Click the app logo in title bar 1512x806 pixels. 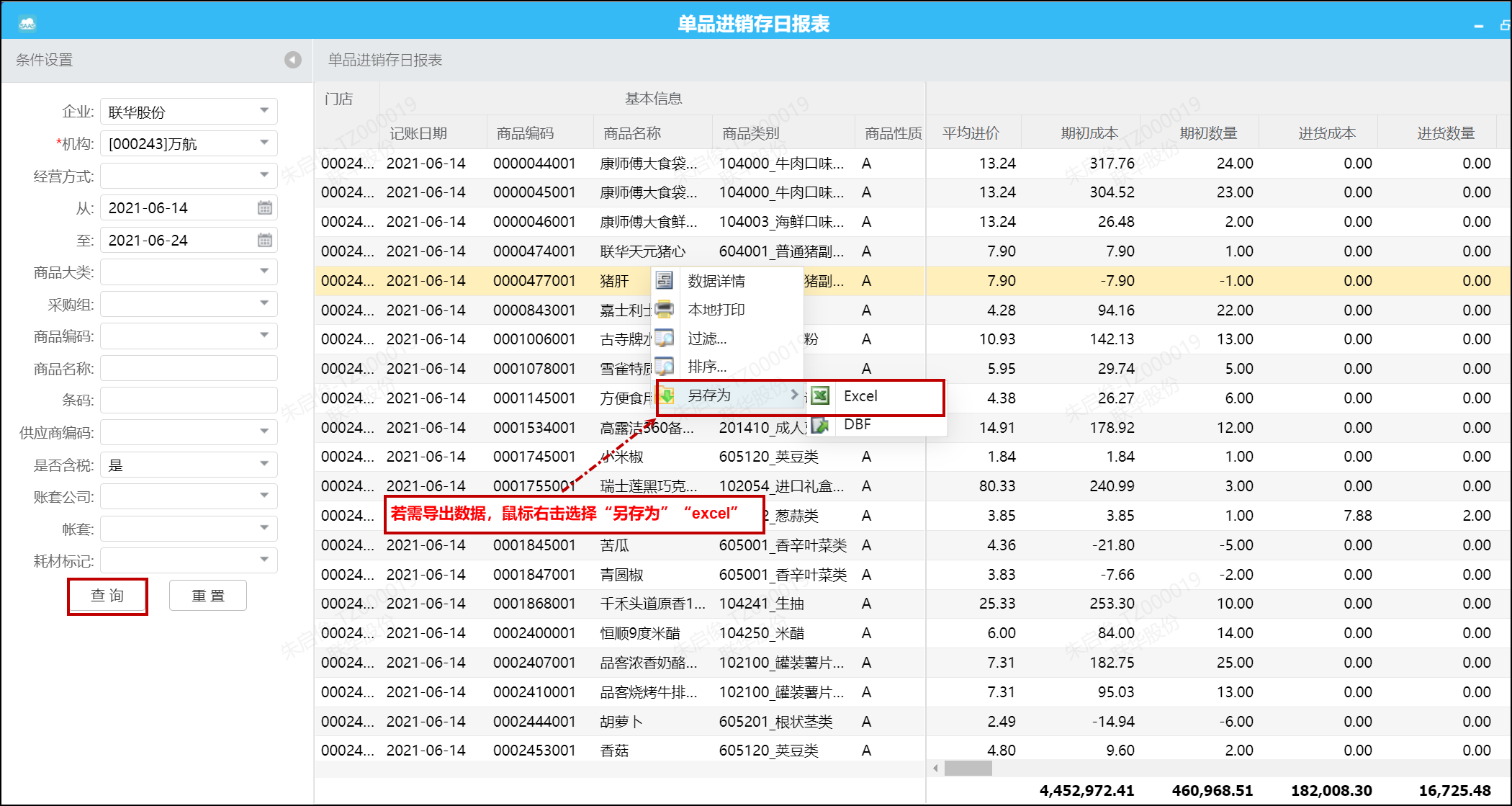[x=27, y=24]
